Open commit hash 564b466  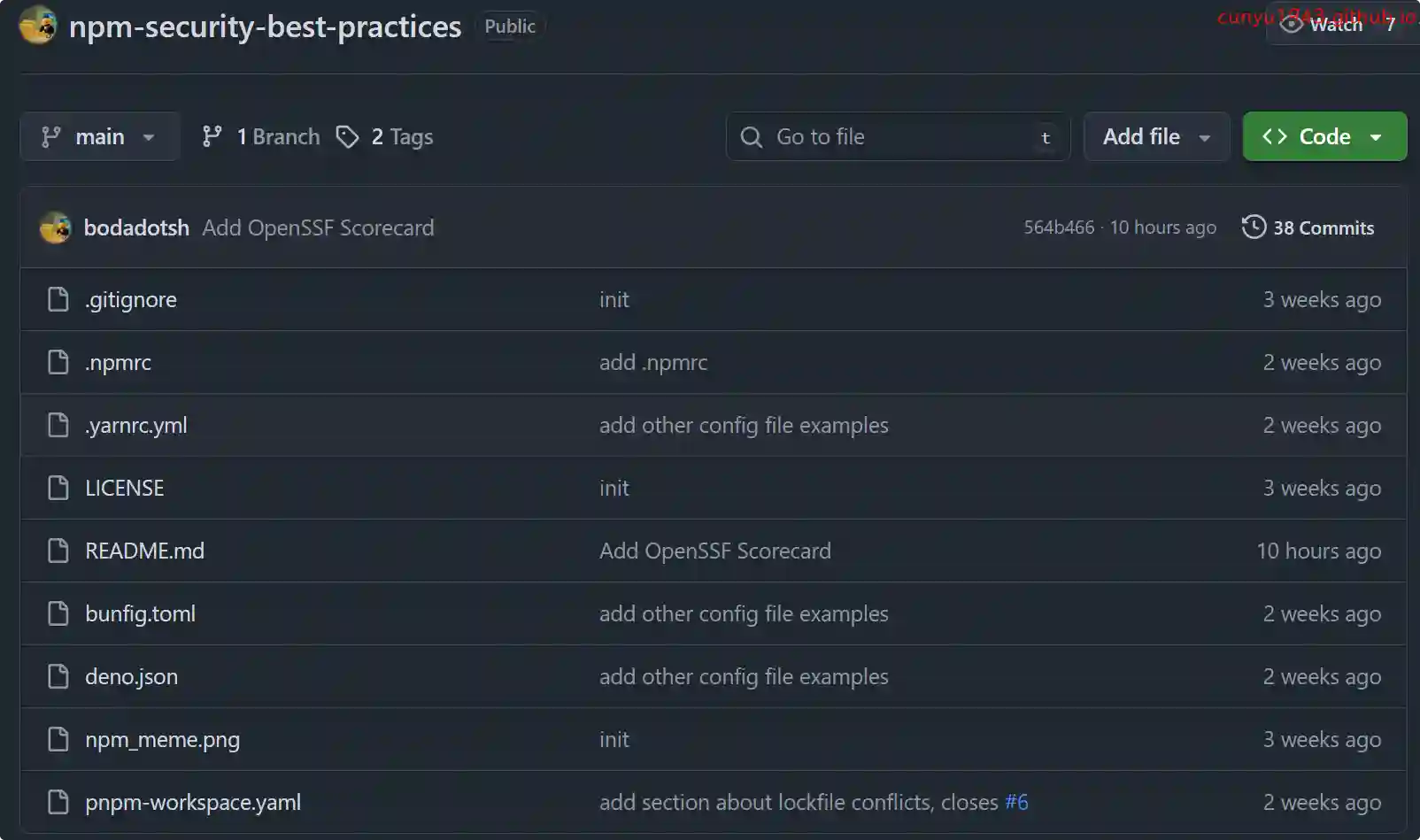pyautogui.click(x=1059, y=228)
